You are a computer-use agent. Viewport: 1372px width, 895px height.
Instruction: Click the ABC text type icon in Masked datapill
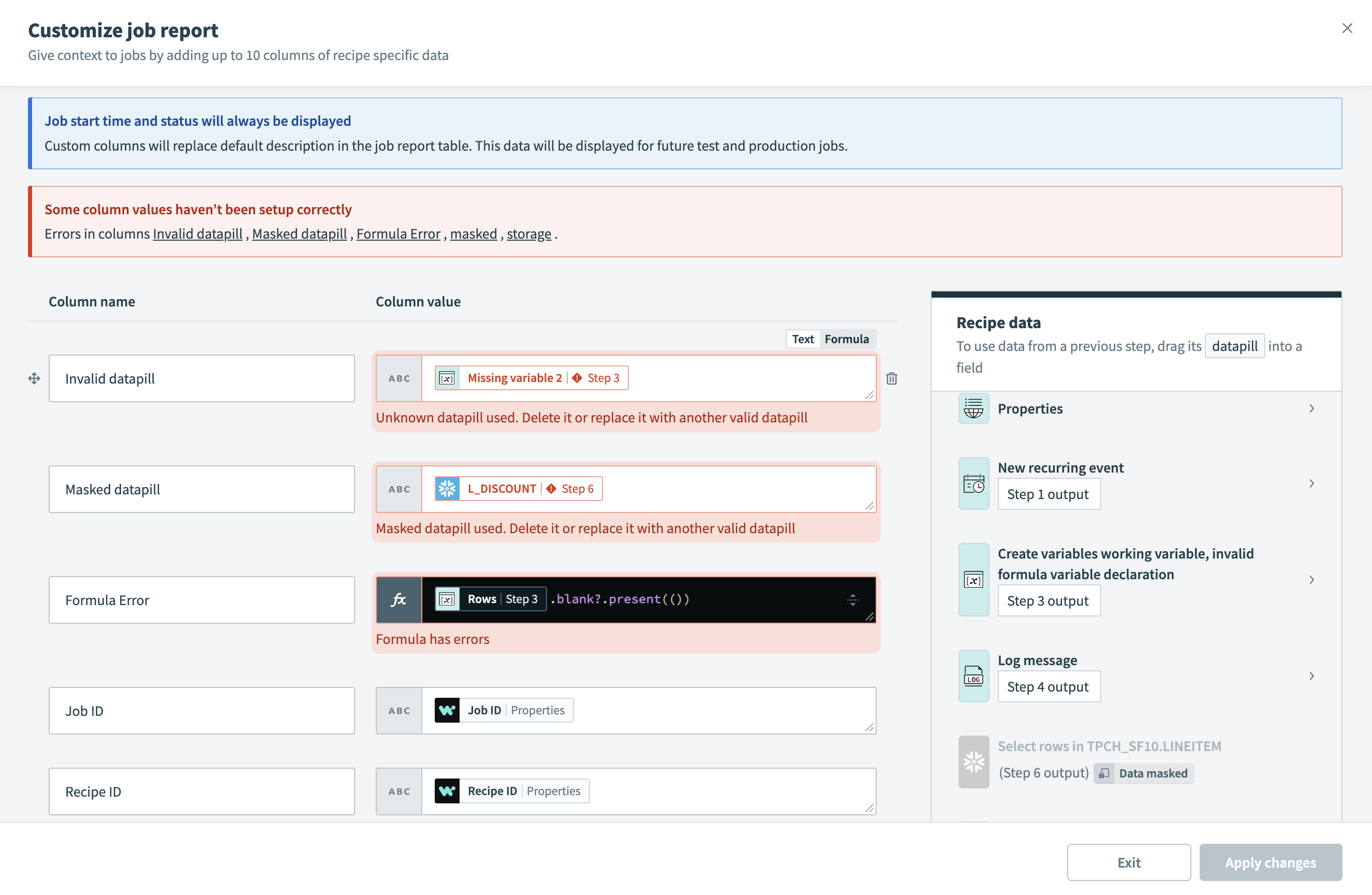pos(398,488)
